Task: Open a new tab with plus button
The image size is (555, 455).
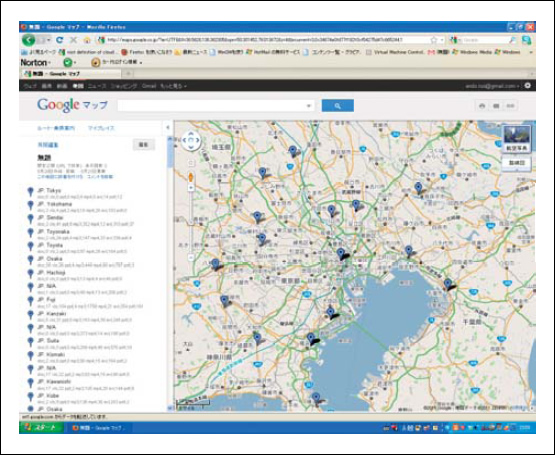Action: [x=128, y=73]
